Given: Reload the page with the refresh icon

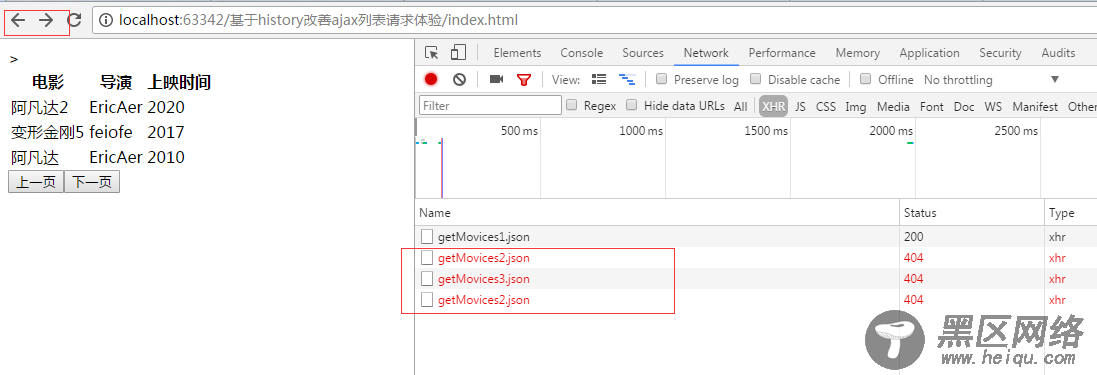Looking at the screenshot, I should pos(74,20).
